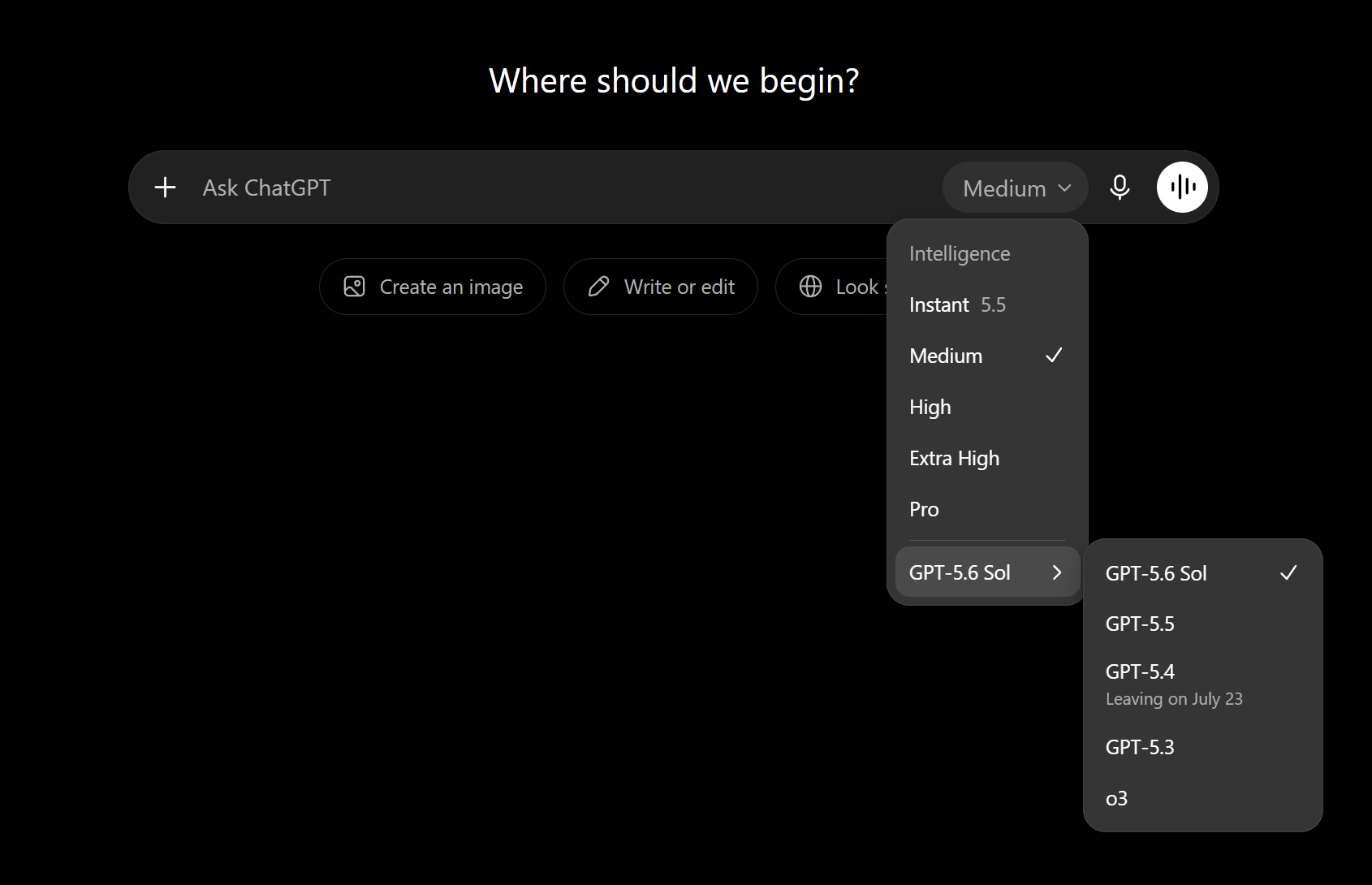The image size is (1372, 885).
Task: Click the chevron arrow next to GPT-5.6 Sol
Action: coord(1057,572)
